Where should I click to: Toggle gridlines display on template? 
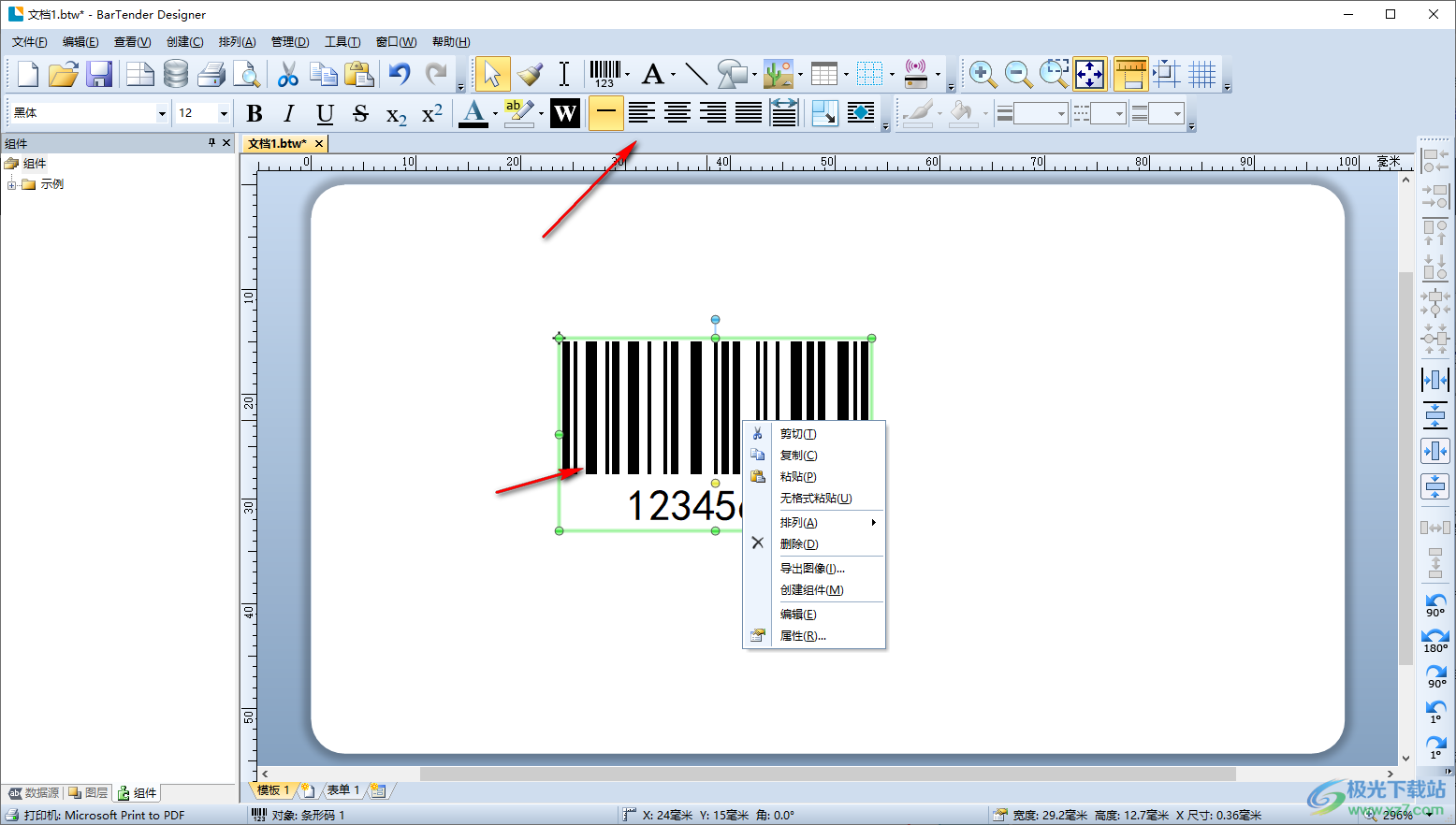1202,74
